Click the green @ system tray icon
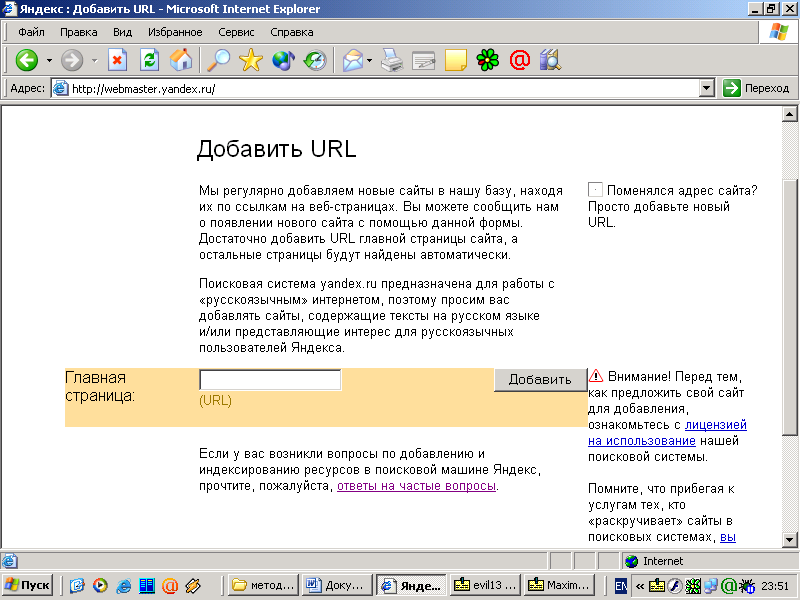 [x=729, y=586]
